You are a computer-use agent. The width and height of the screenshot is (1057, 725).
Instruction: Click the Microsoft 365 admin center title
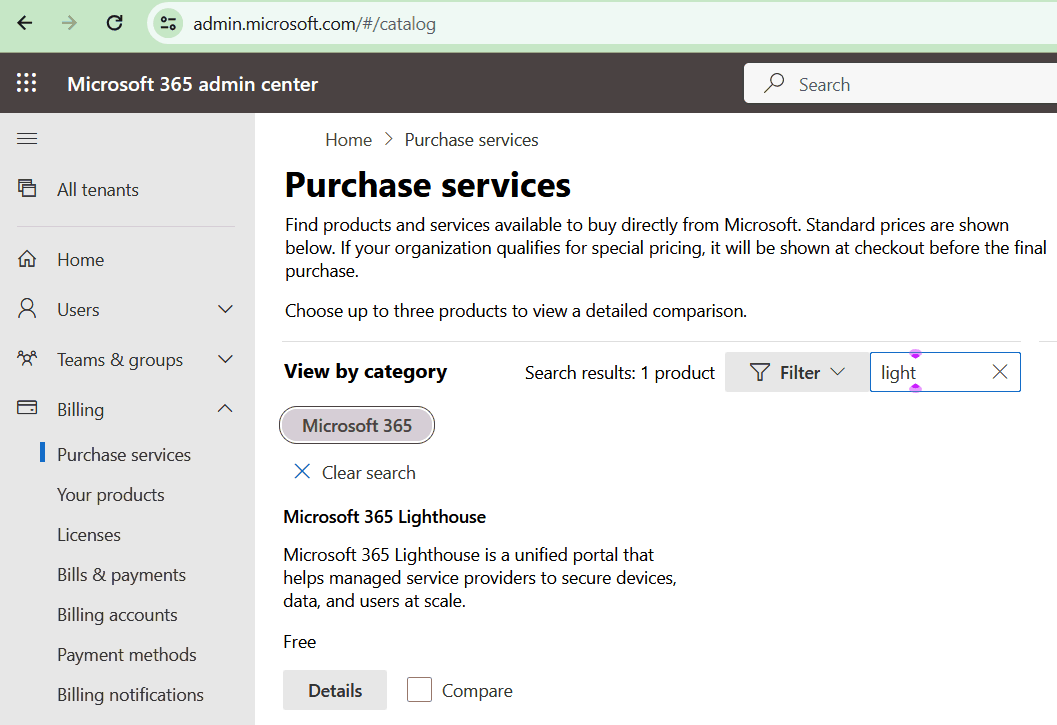pos(192,84)
